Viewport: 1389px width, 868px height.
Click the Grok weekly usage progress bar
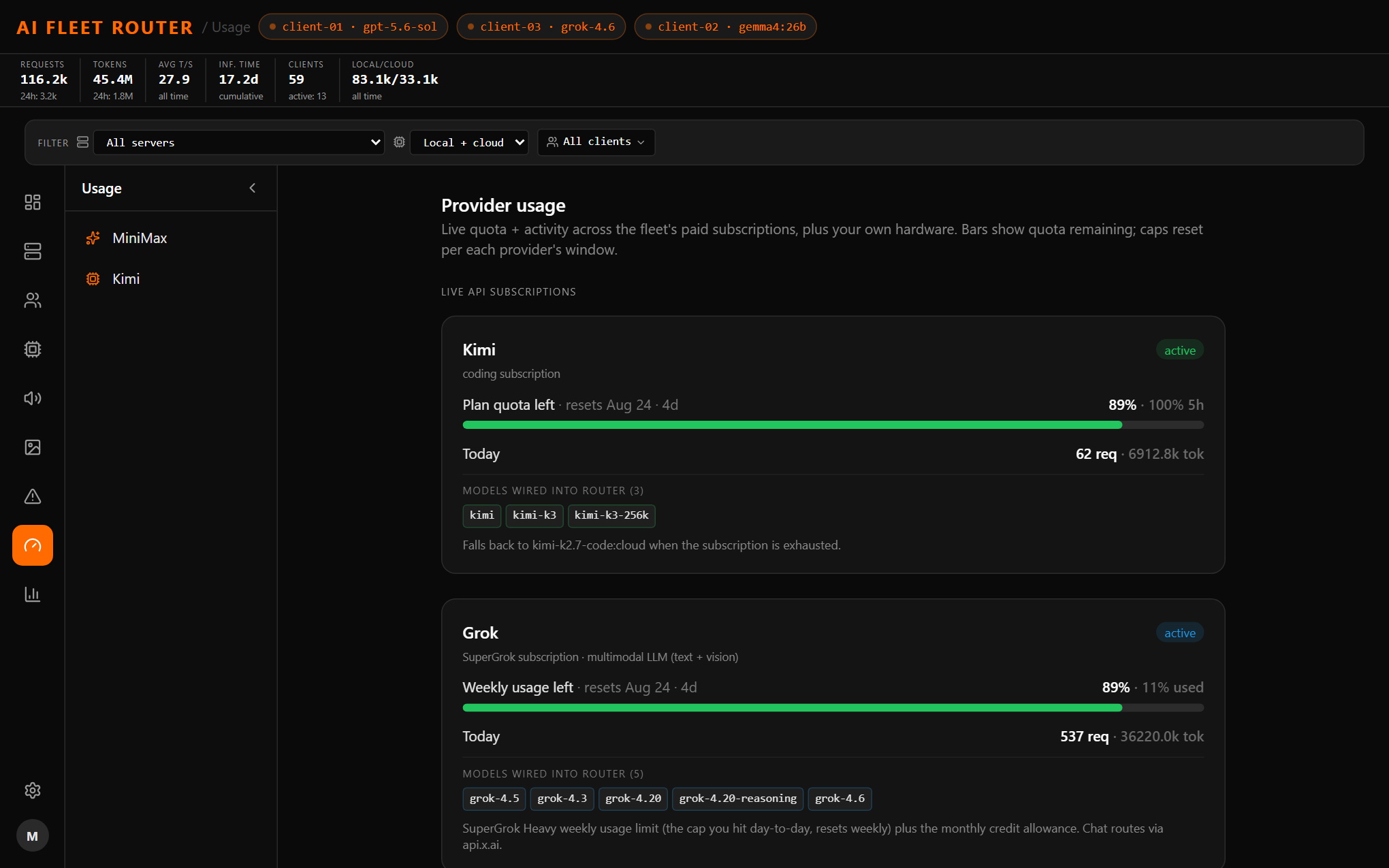coord(833,708)
